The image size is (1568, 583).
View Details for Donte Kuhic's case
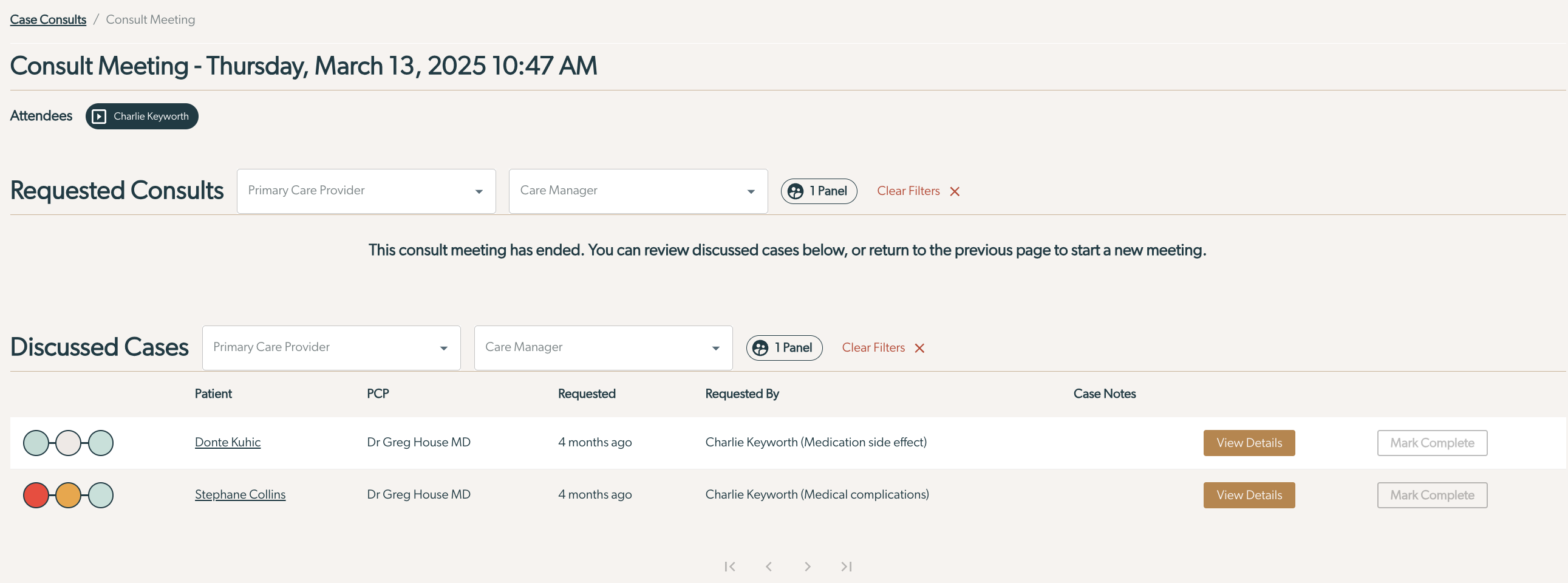(1249, 443)
